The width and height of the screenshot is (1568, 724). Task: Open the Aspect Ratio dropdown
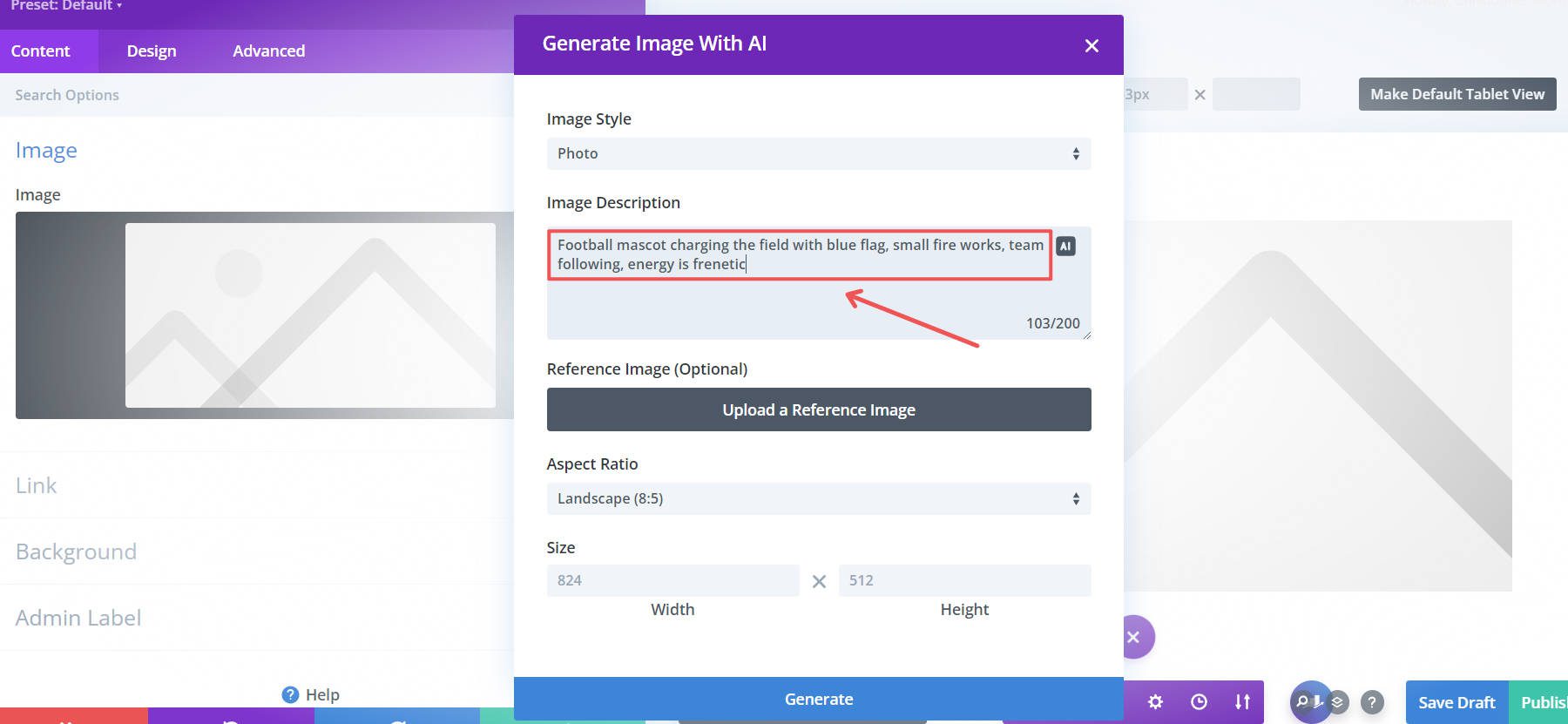click(x=819, y=498)
